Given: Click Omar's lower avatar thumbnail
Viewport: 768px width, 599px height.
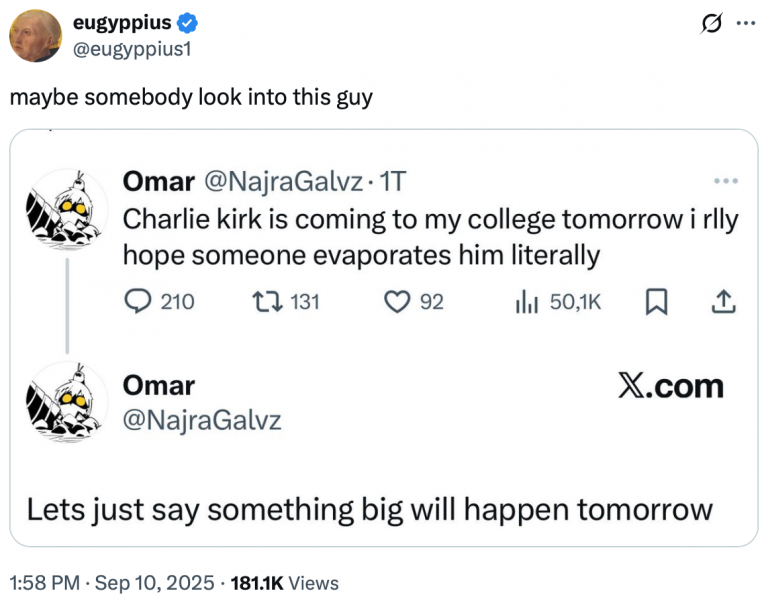Looking at the screenshot, I should click(67, 403).
